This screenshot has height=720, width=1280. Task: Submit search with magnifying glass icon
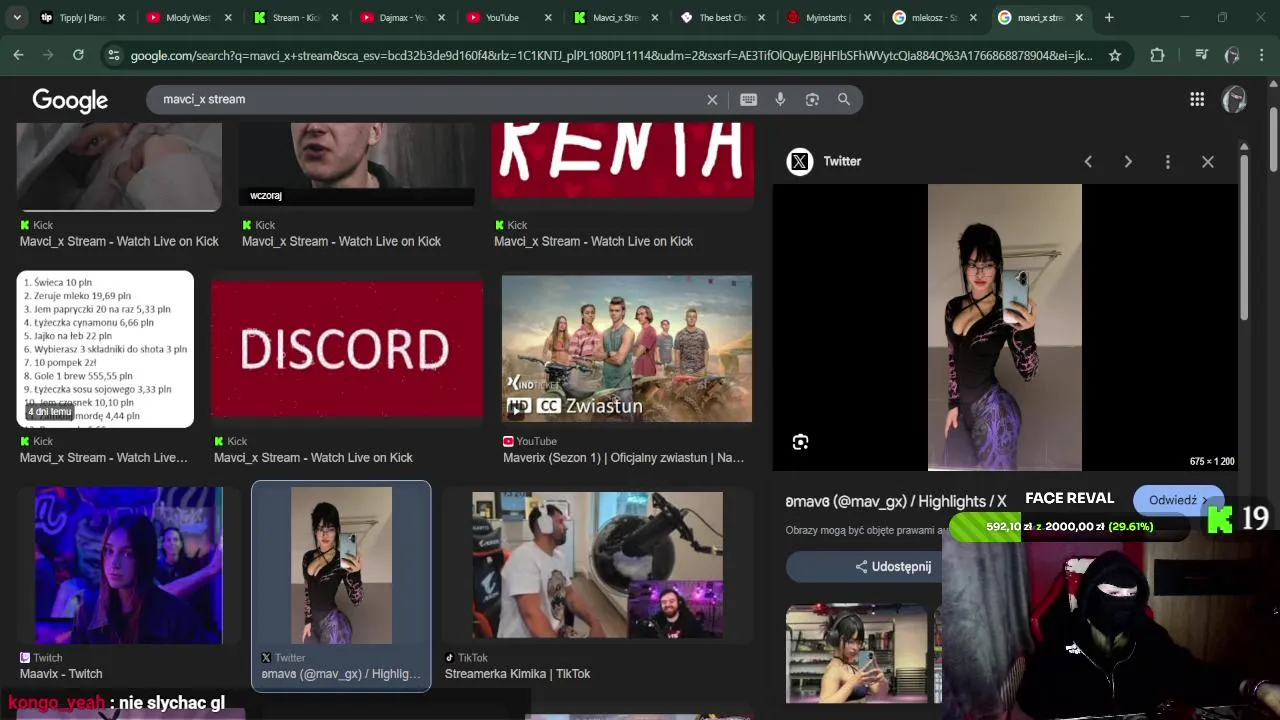click(x=844, y=99)
